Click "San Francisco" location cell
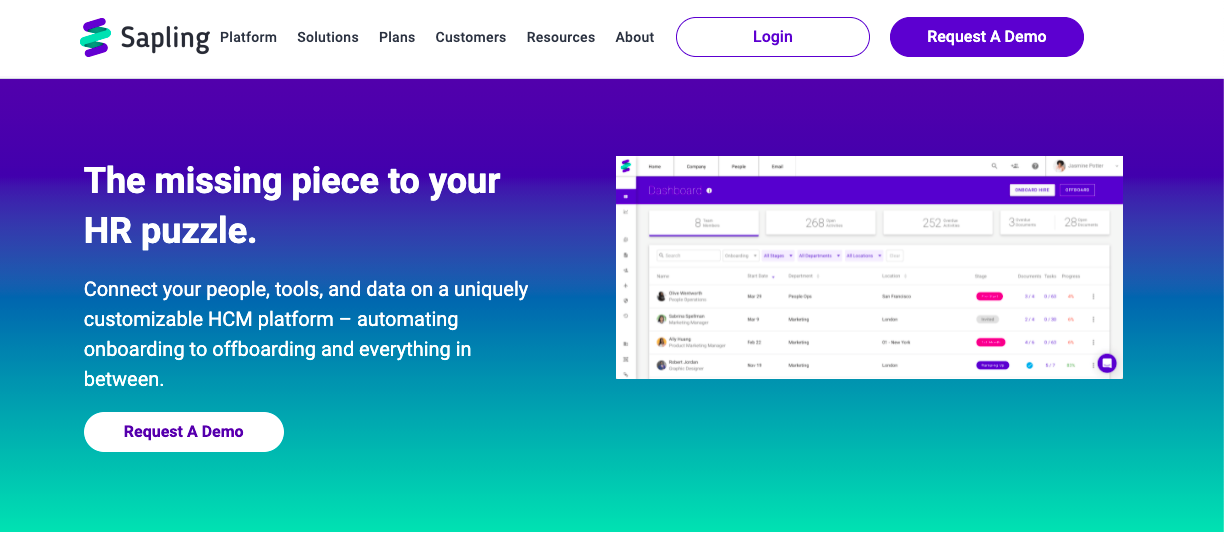This screenshot has width=1224, height=545. 896,296
